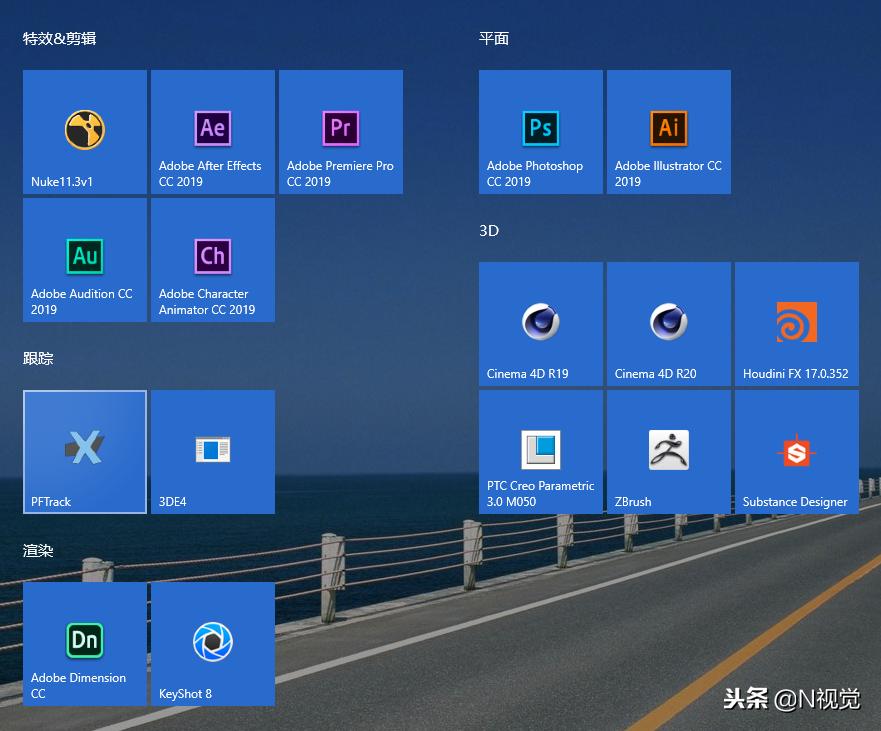Viewport: 881px width, 731px height.
Task: Select the 特效&剪辑 group heading
Action: click(x=60, y=38)
